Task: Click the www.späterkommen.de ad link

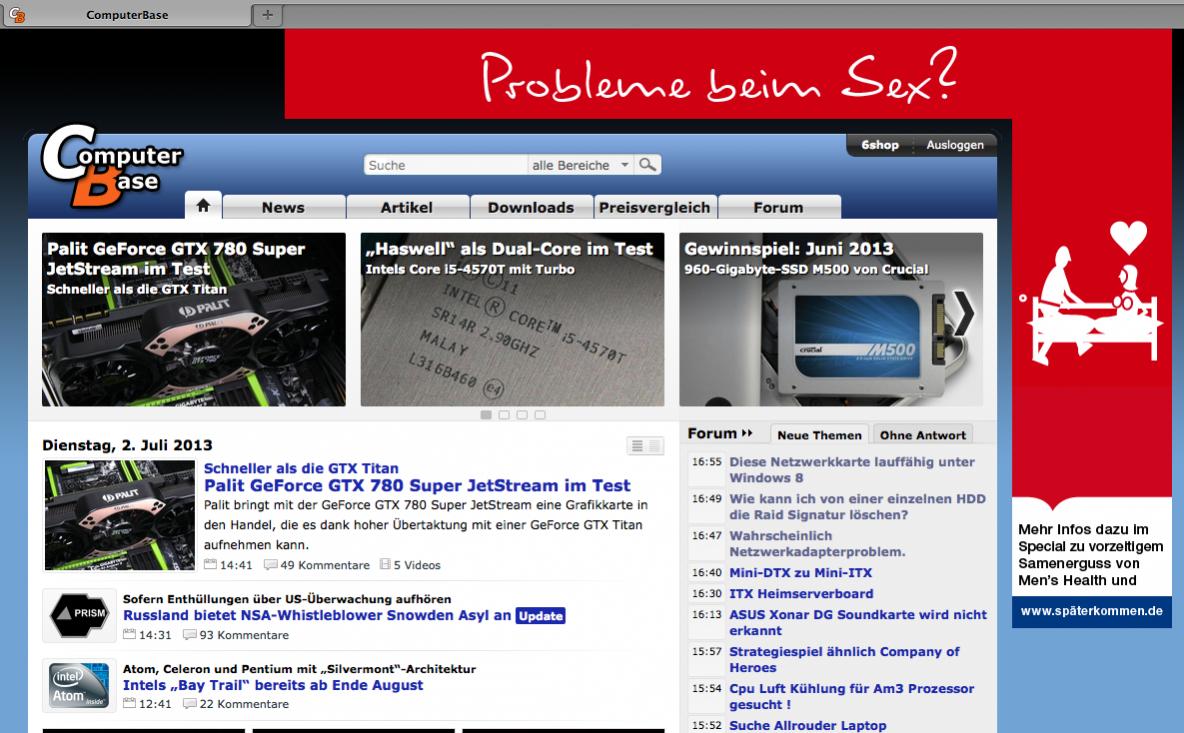Action: coord(1092,611)
